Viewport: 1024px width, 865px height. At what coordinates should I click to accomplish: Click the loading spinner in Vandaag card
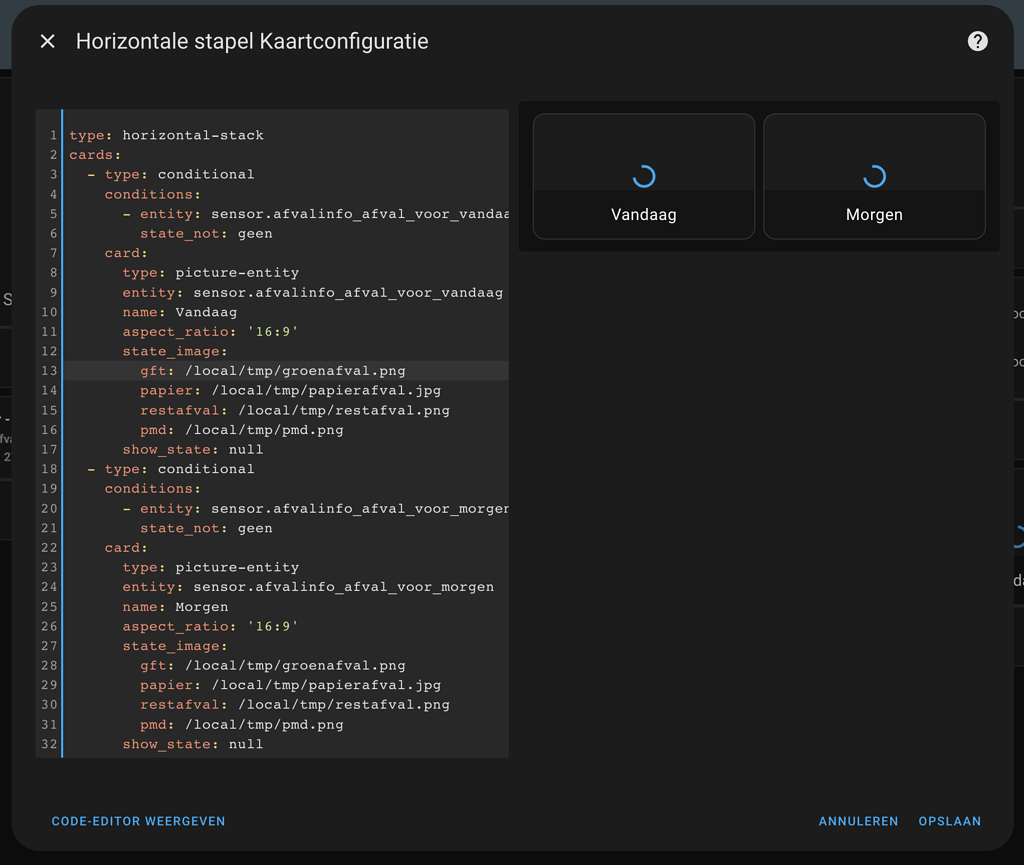(644, 177)
